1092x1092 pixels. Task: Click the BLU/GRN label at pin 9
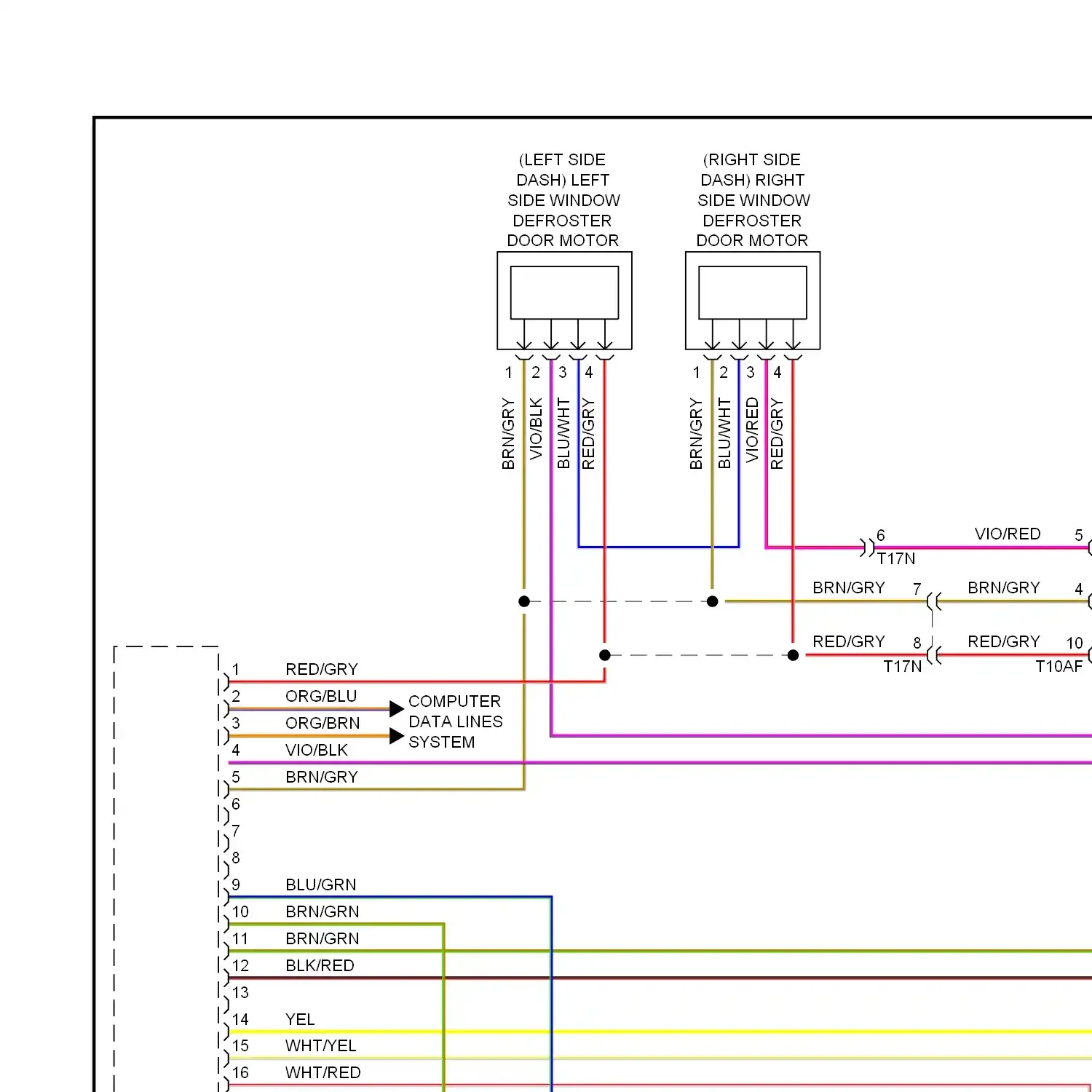pyautogui.click(x=321, y=885)
